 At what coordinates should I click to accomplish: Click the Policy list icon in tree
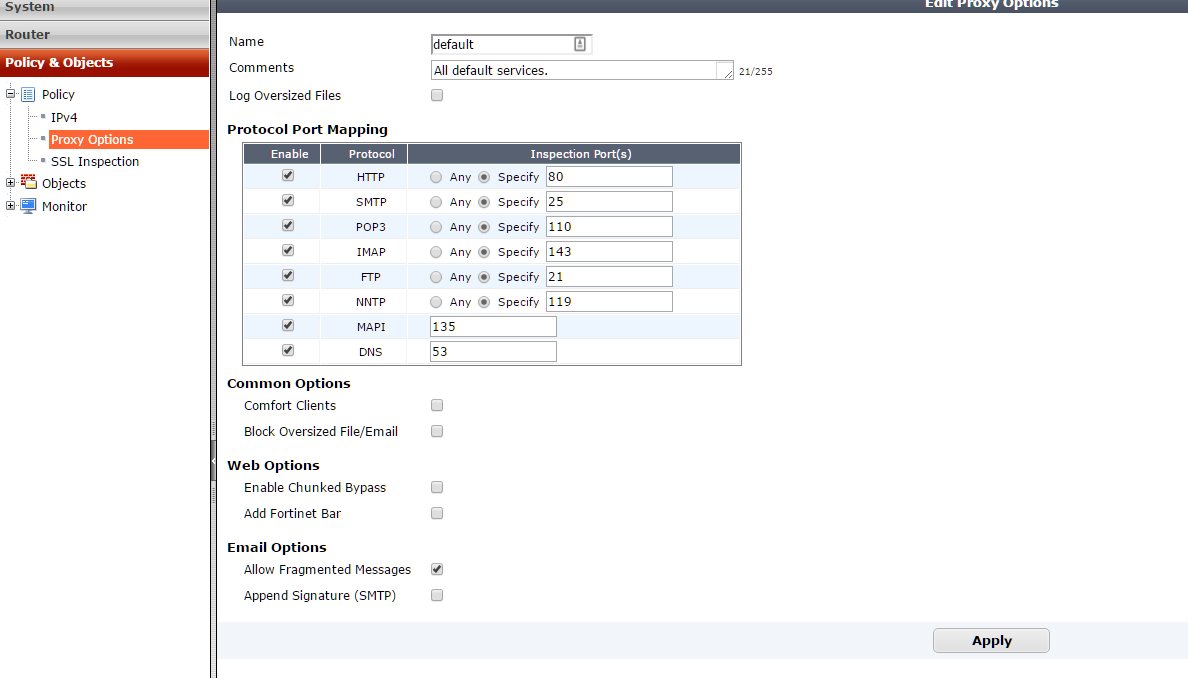point(28,95)
